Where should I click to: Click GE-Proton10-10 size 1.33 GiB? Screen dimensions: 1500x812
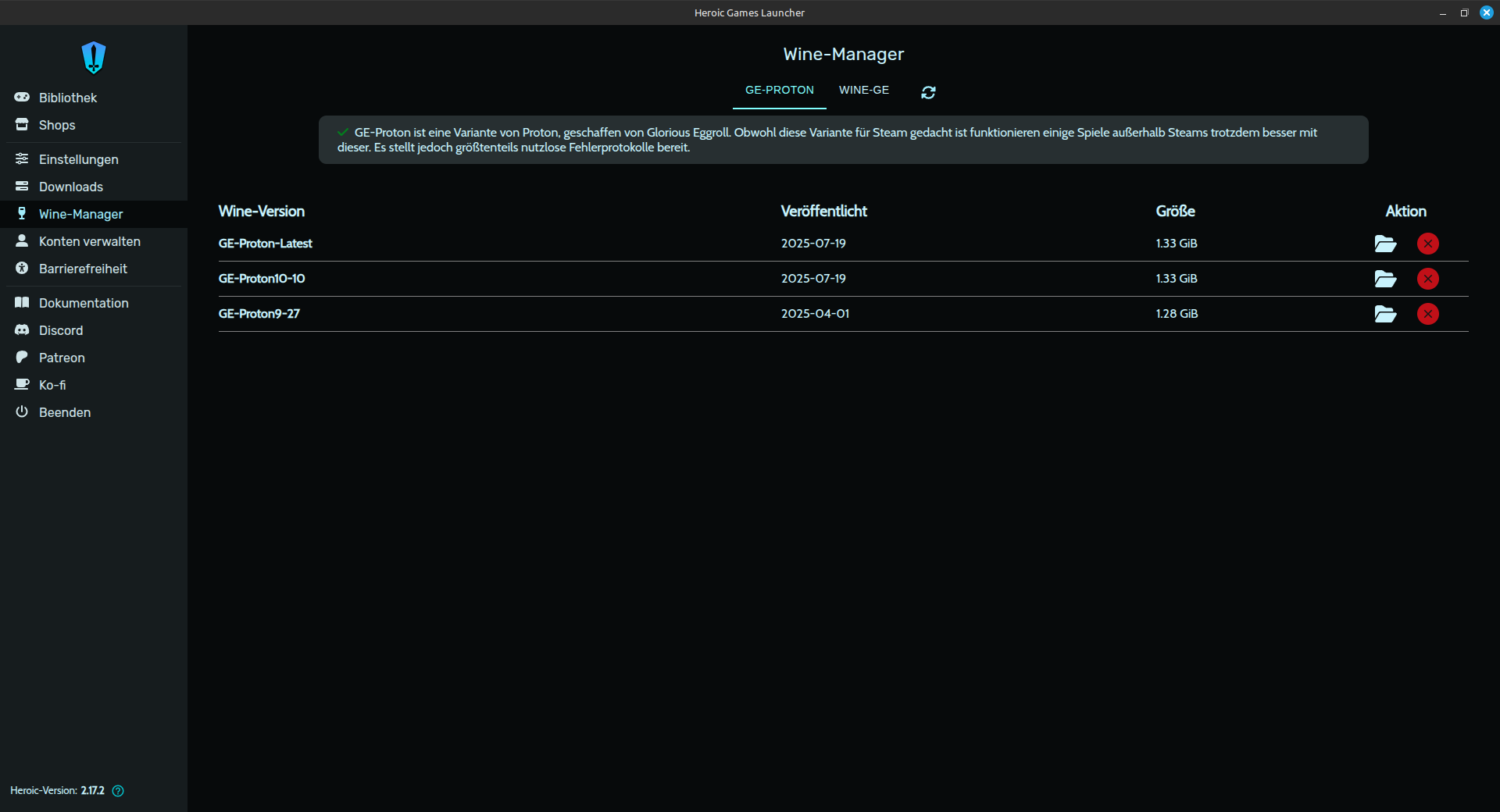pyautogui.click(x=1177, y=279)
